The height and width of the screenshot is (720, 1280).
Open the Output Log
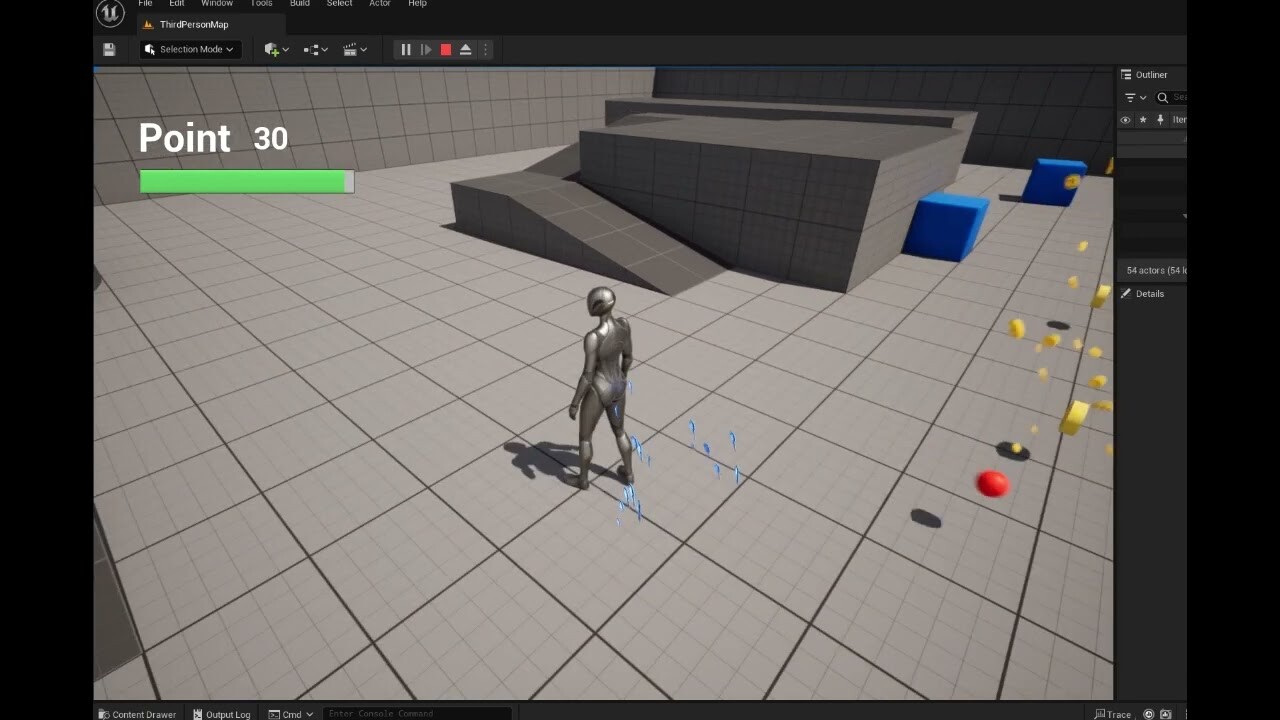tap(221, 714)
